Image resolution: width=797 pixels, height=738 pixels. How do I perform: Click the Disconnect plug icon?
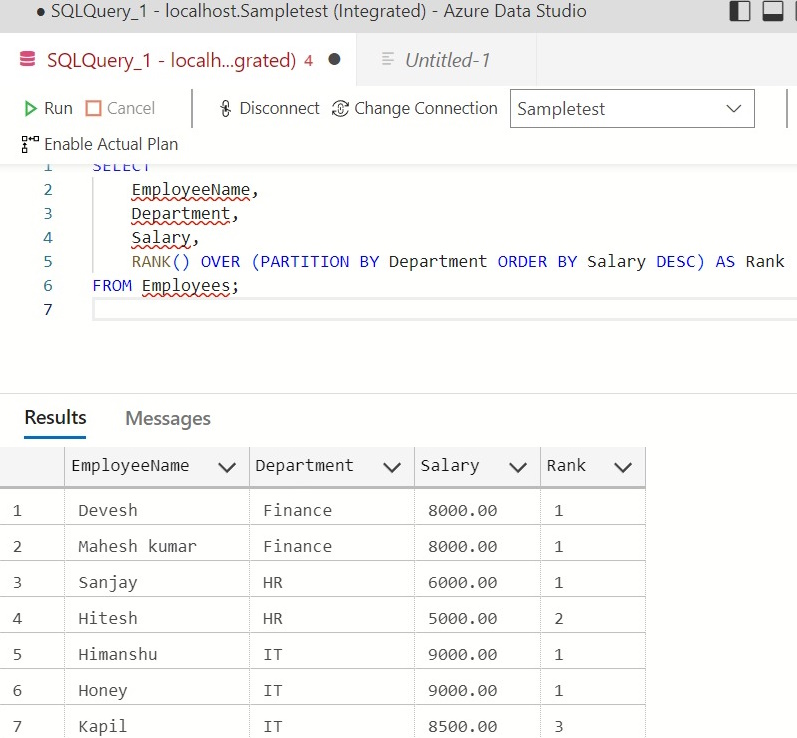click(x=226, y=109)
